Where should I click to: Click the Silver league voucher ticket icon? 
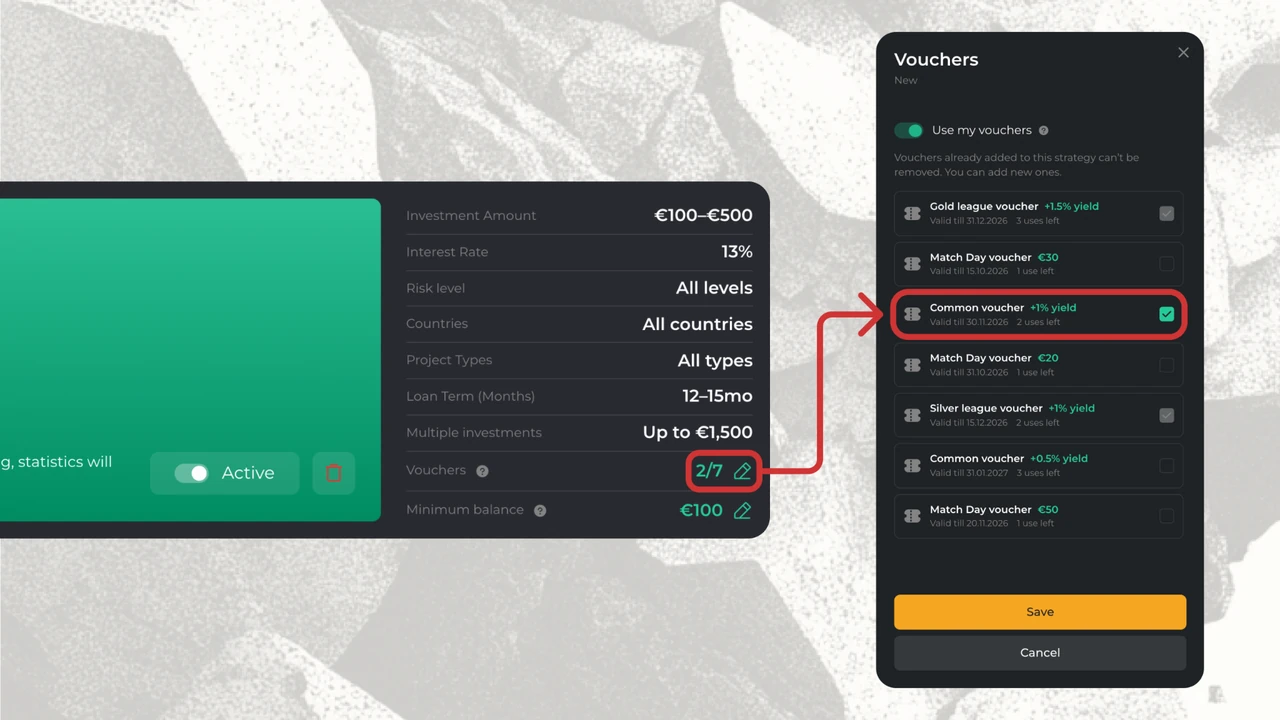coord(912,415)
